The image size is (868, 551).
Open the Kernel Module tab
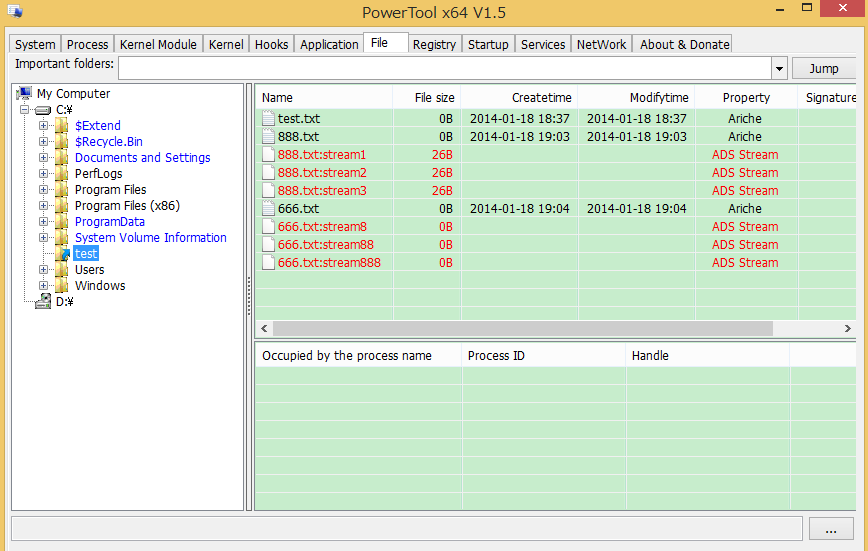[x=158, y=44]
